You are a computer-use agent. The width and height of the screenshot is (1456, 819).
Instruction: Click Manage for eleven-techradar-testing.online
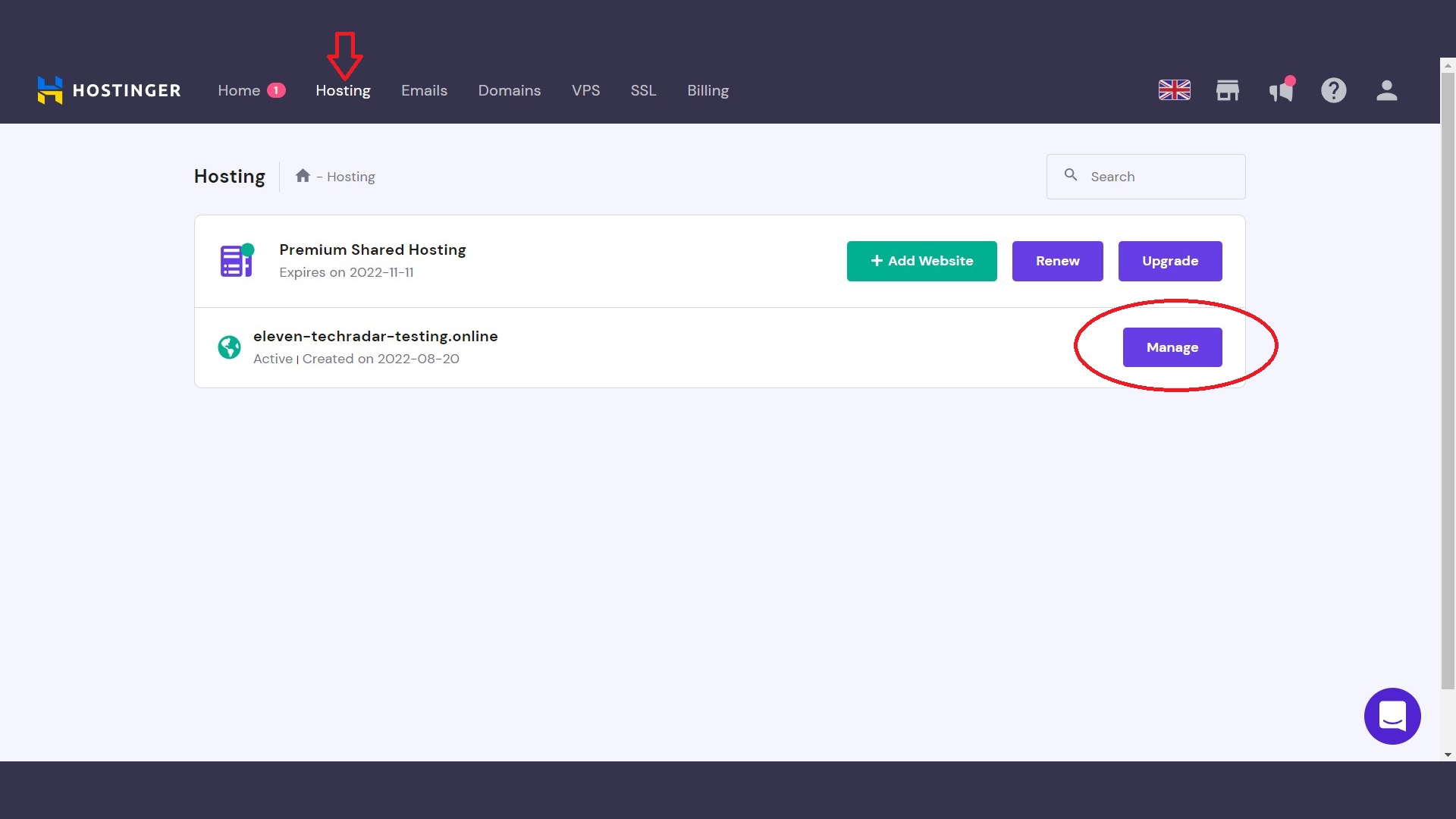click(1172, 347)
